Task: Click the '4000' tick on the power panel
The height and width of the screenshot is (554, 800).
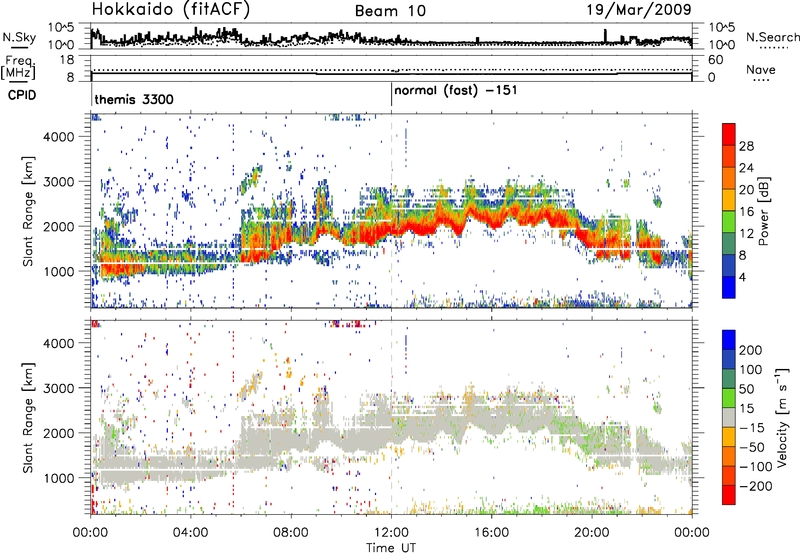Action: pyautogui.click(x=59, y=137)
